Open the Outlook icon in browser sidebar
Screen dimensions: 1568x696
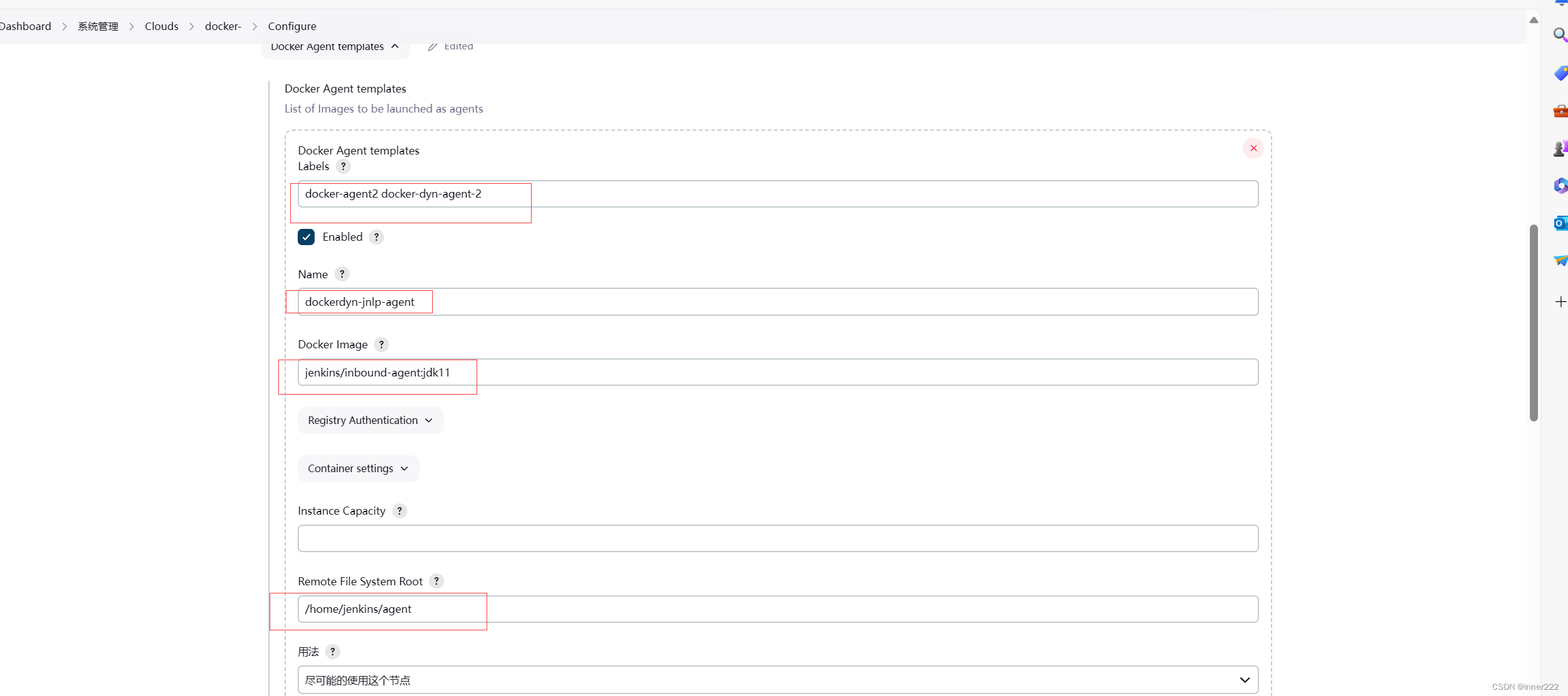(1560, 223)
